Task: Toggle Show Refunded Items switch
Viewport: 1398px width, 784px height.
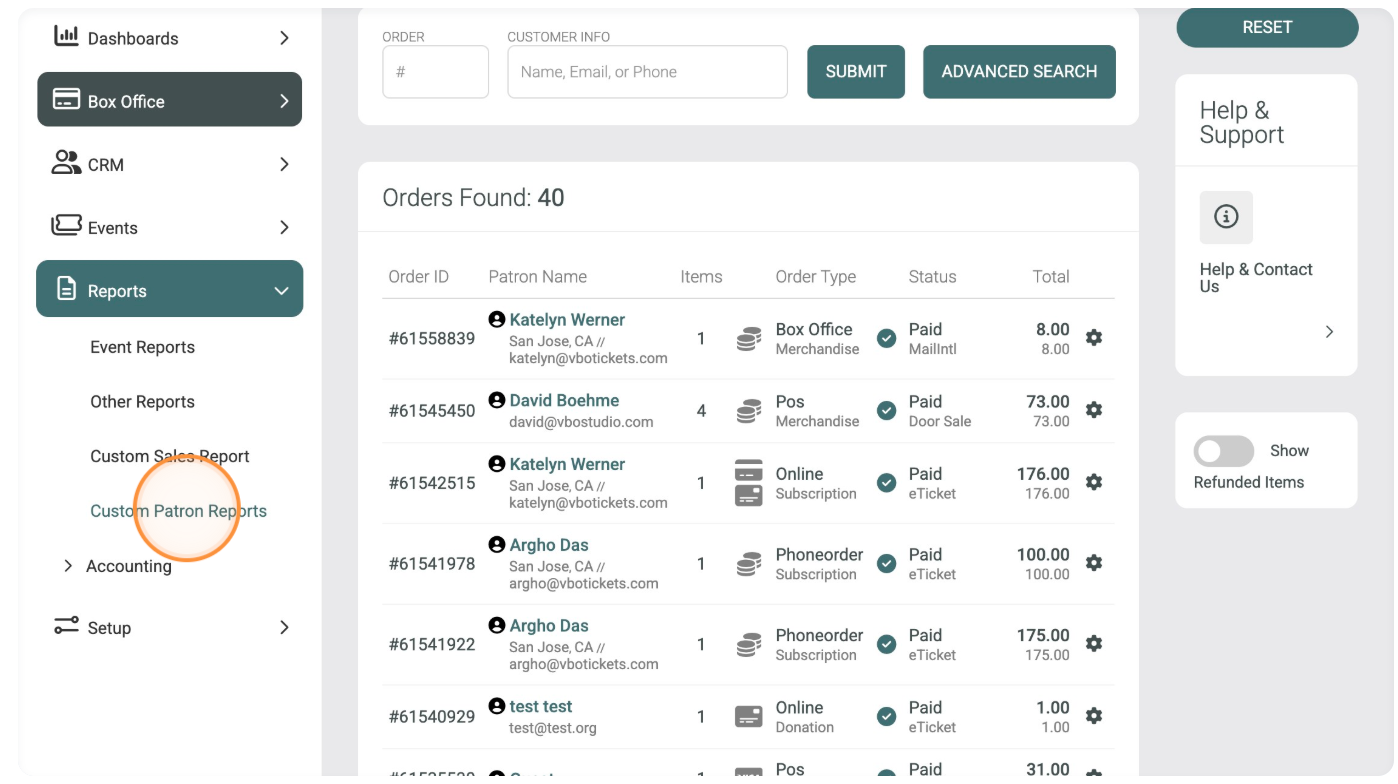Action: tap(1224, 451)
